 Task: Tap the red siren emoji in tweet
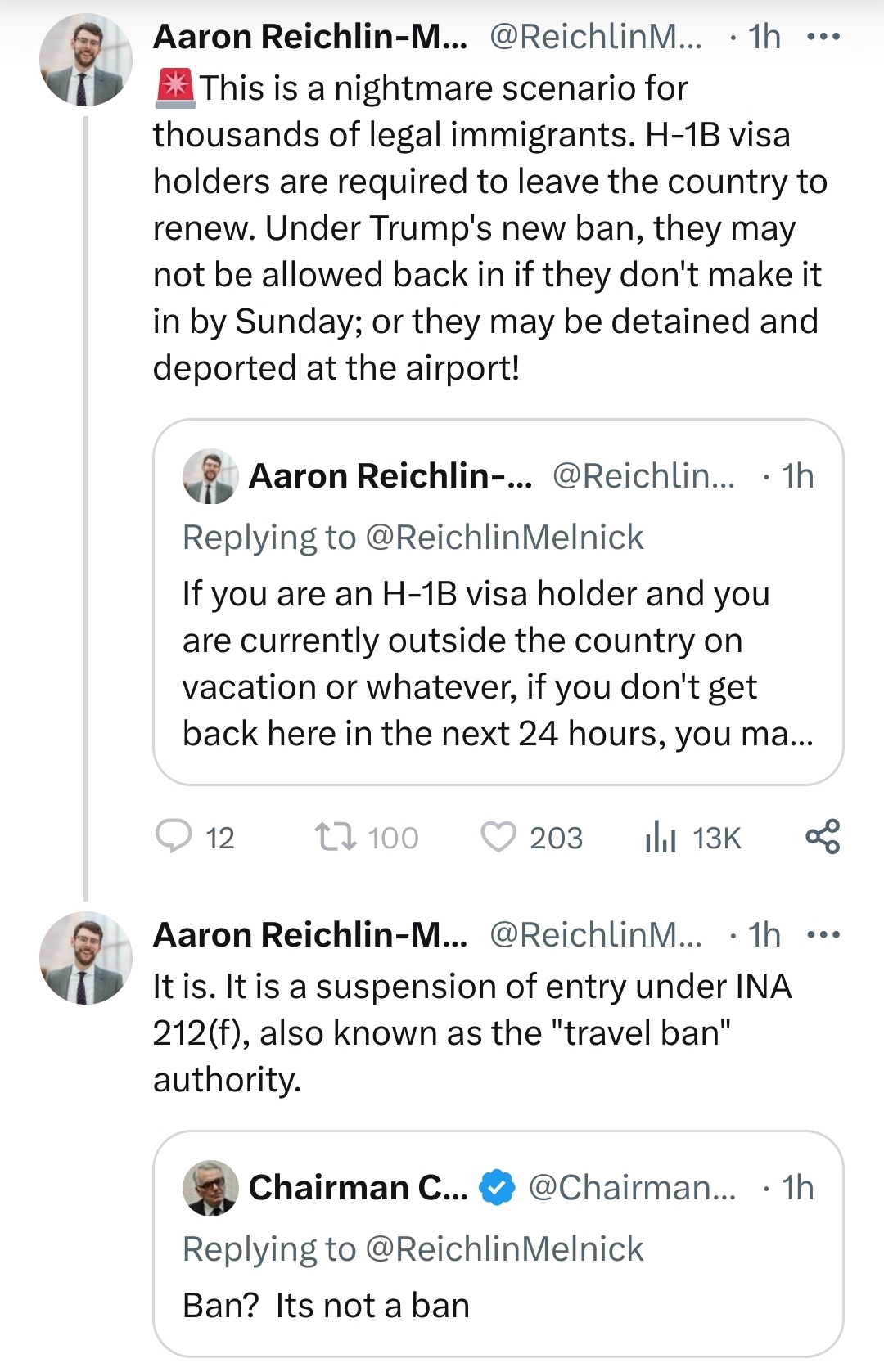174,89
